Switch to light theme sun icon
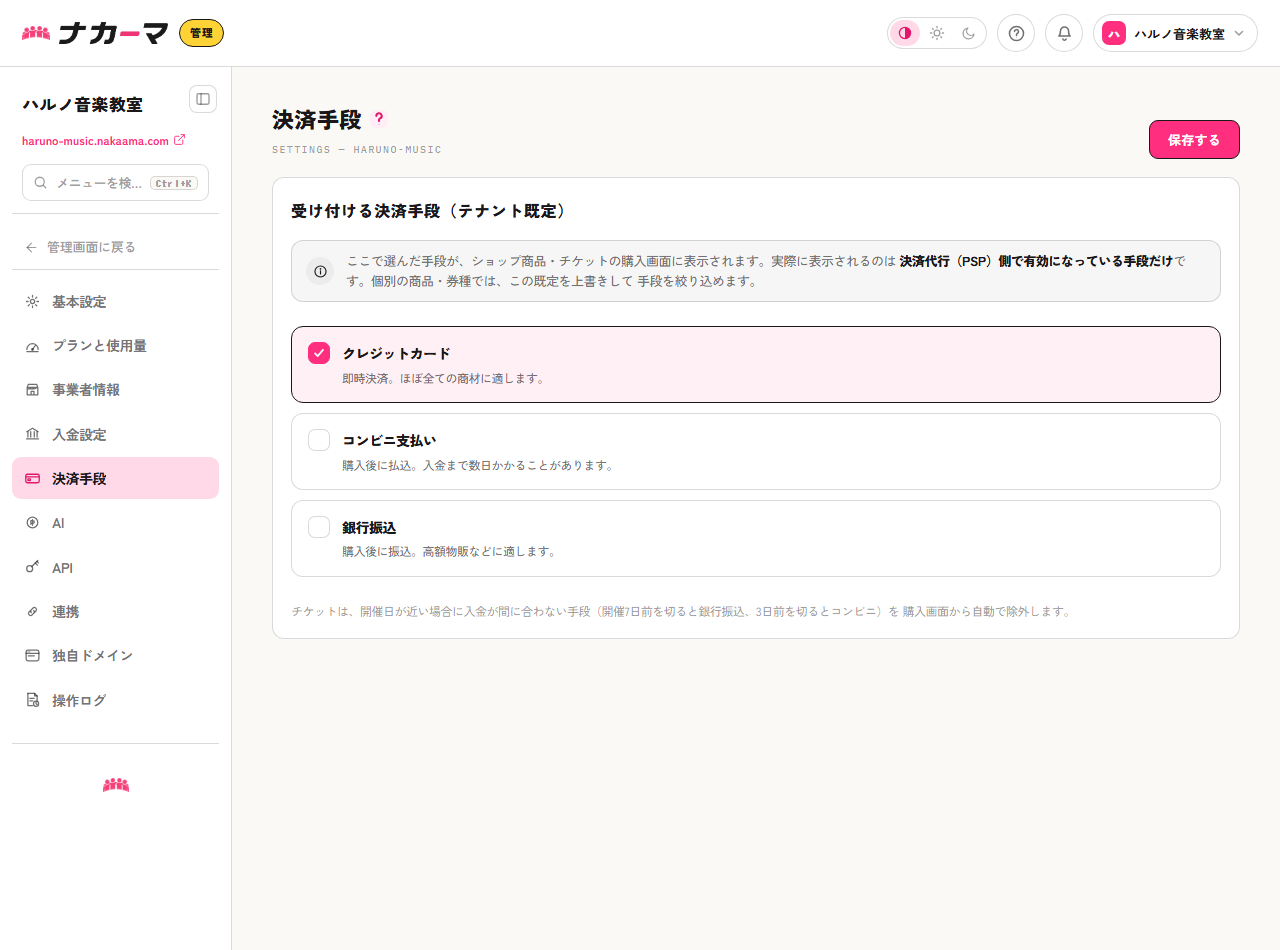 [x=937, y=33]
